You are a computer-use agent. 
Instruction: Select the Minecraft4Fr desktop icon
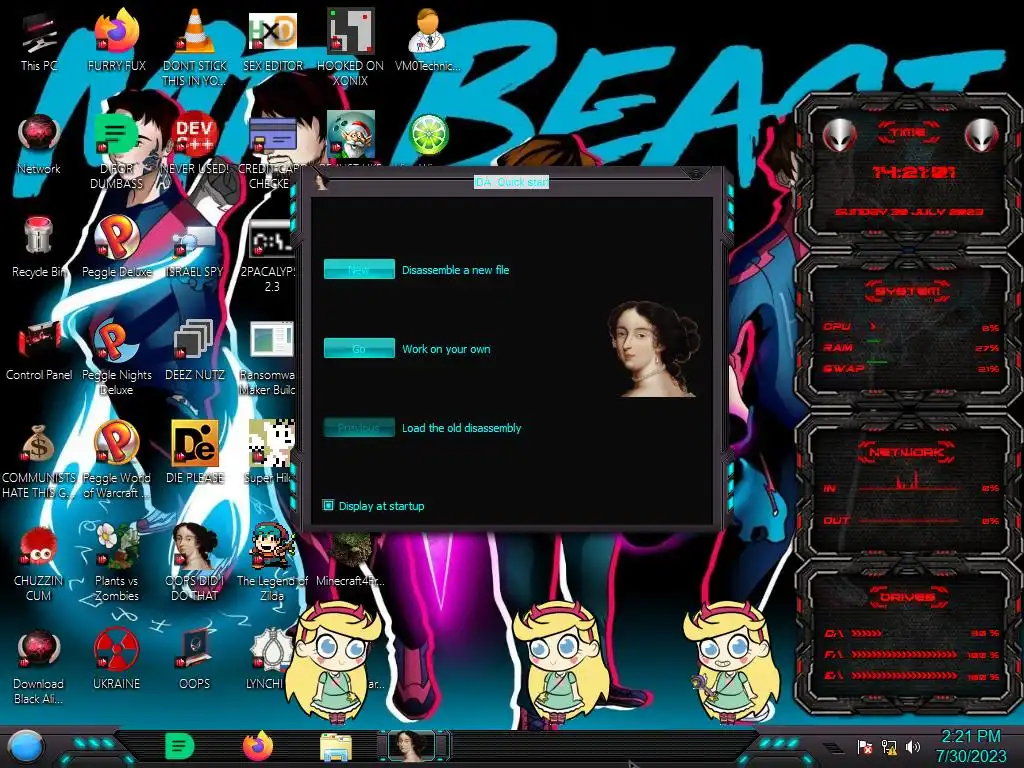351,559
